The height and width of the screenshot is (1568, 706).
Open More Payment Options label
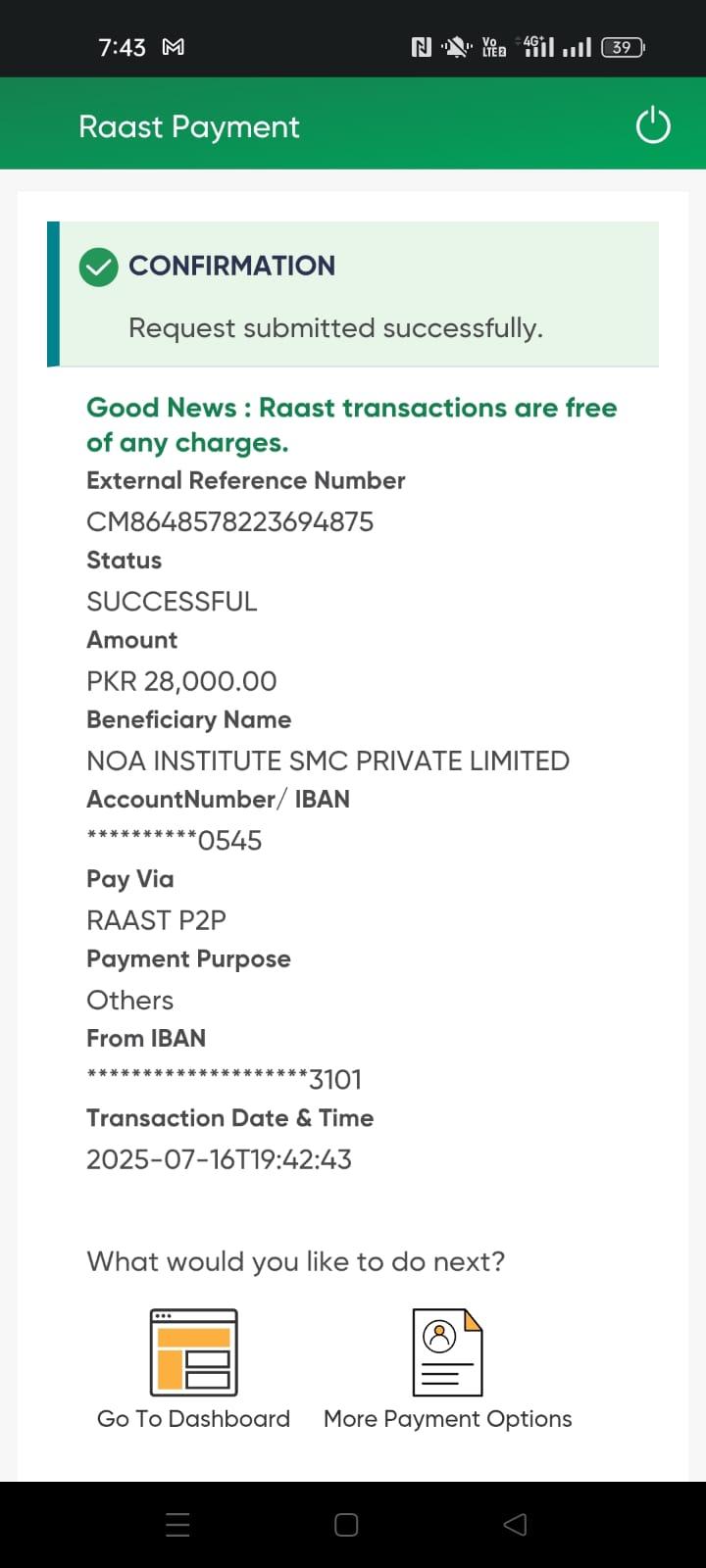(447, 1419)
